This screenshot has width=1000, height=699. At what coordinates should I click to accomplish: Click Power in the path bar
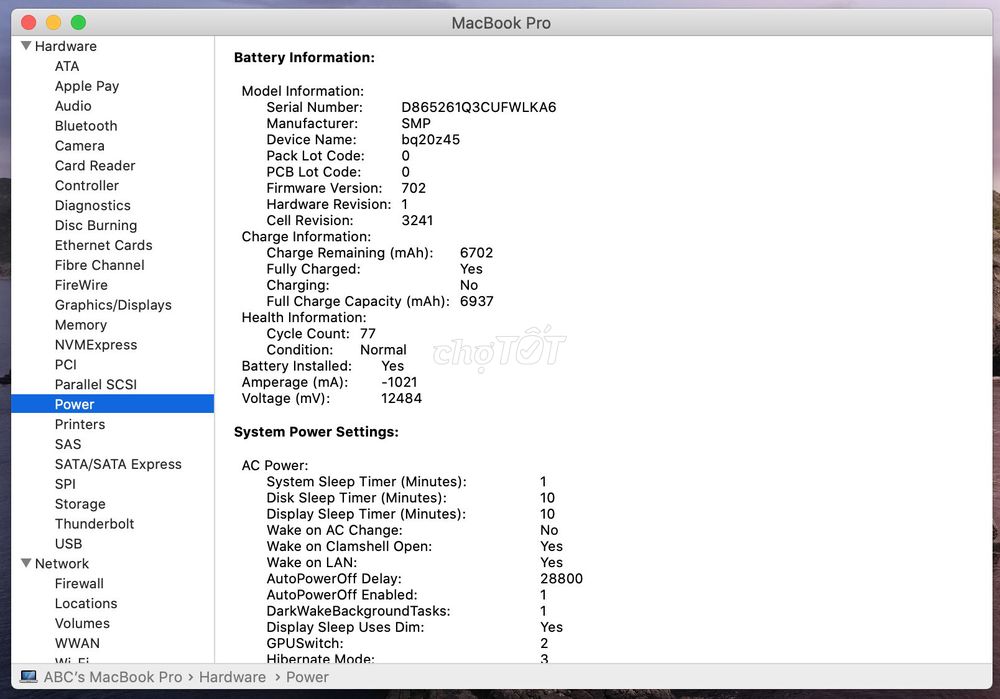[307, 677]
